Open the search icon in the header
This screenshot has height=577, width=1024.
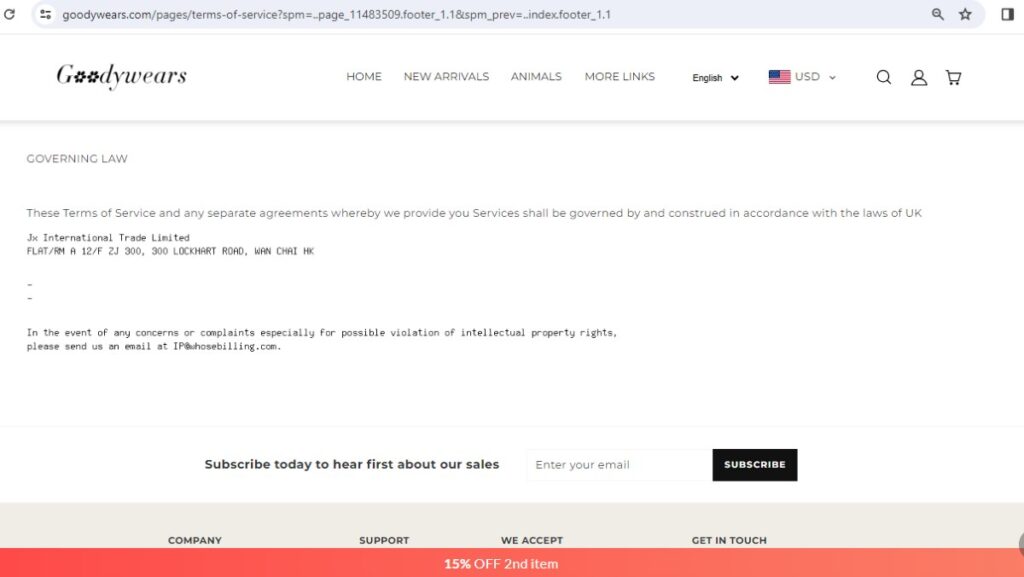point(884,77)
